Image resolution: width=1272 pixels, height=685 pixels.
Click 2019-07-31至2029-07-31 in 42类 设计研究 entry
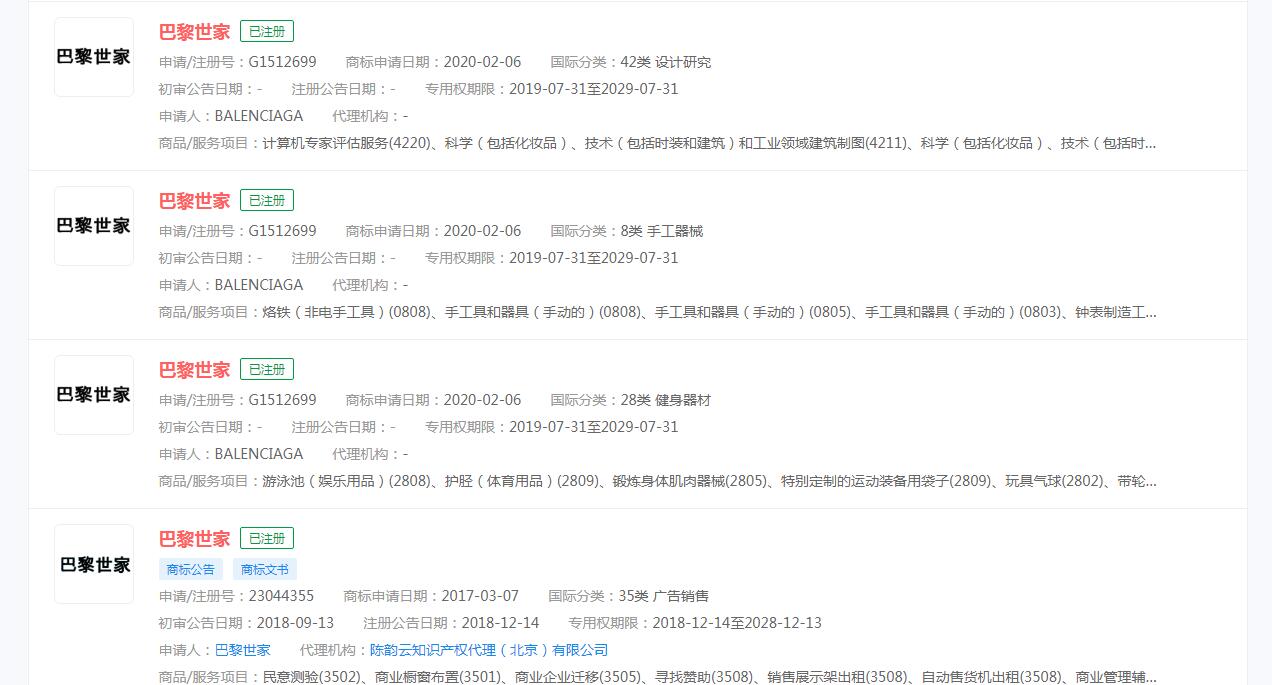594,89
